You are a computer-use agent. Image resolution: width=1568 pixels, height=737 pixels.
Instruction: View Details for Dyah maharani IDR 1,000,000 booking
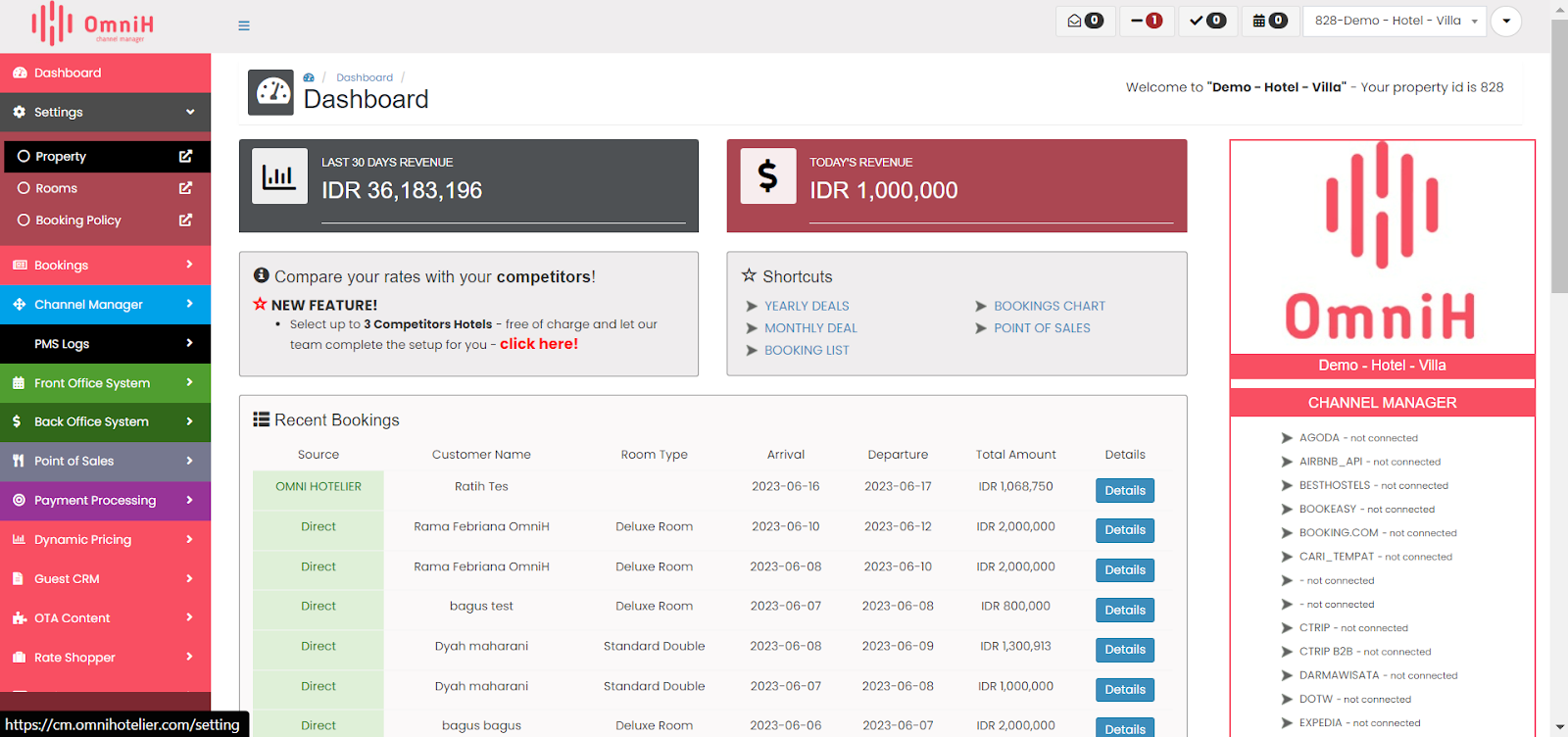[1125, 690]
